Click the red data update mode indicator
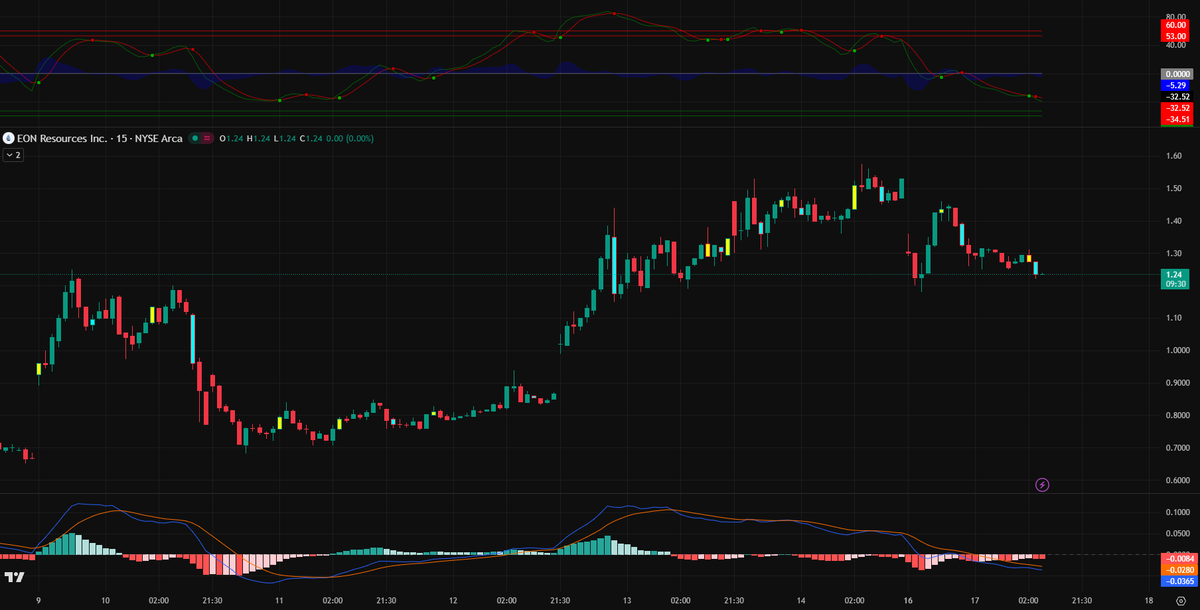Screen dimensions: 1200x610 coord(208,138)
